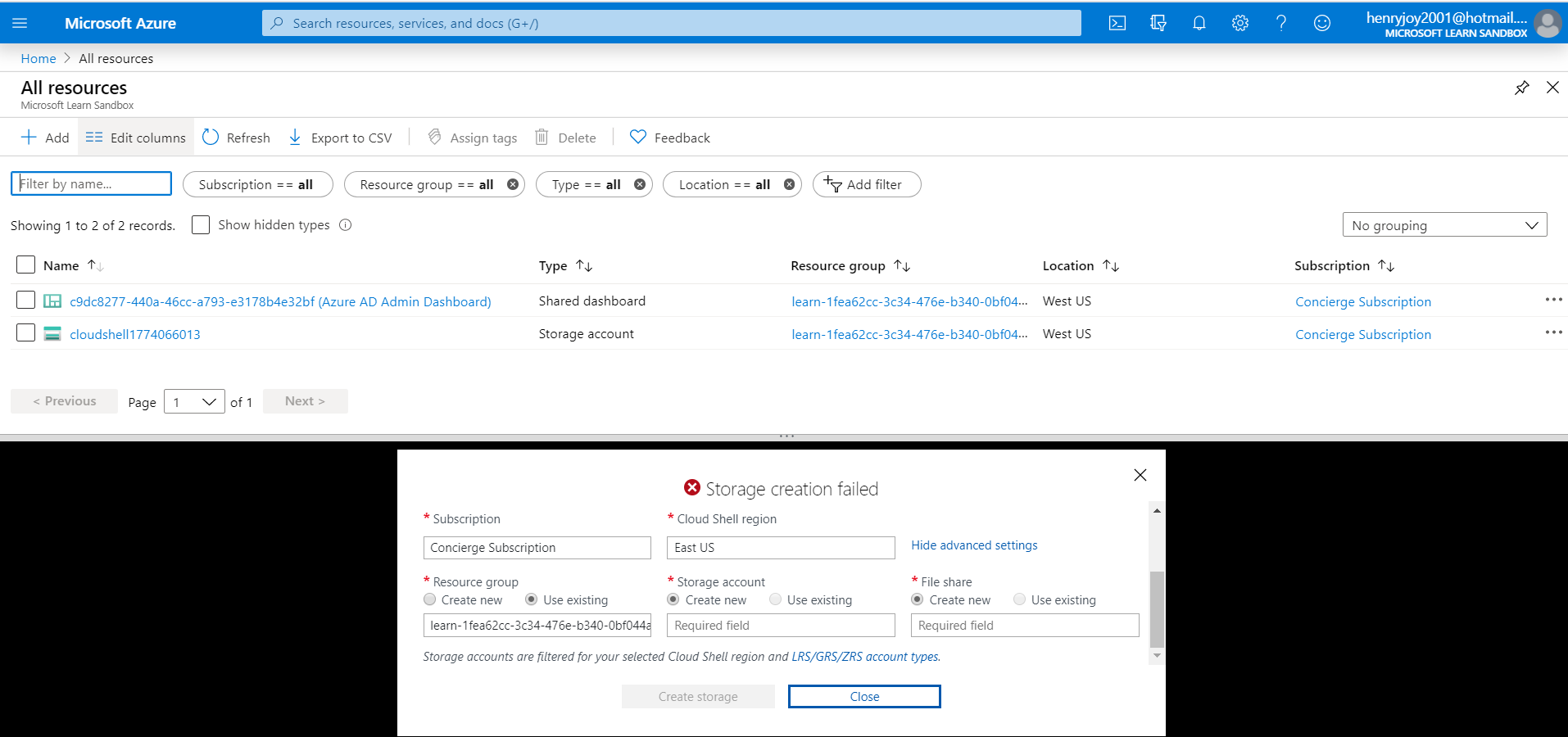Check the cloudshell1774066013 row checkbox
The image size is (1568, 737).
pos(25,332)
